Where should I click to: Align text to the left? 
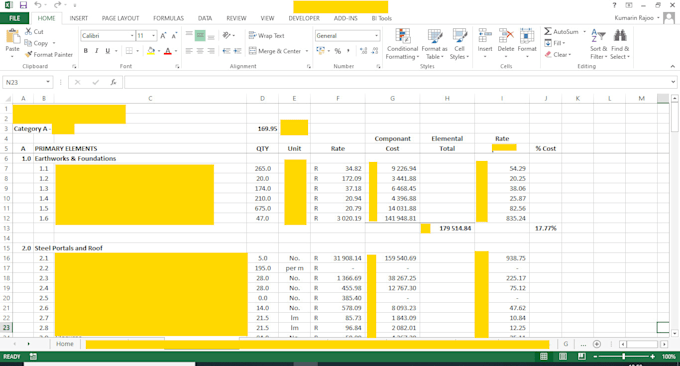coord(189,51)
